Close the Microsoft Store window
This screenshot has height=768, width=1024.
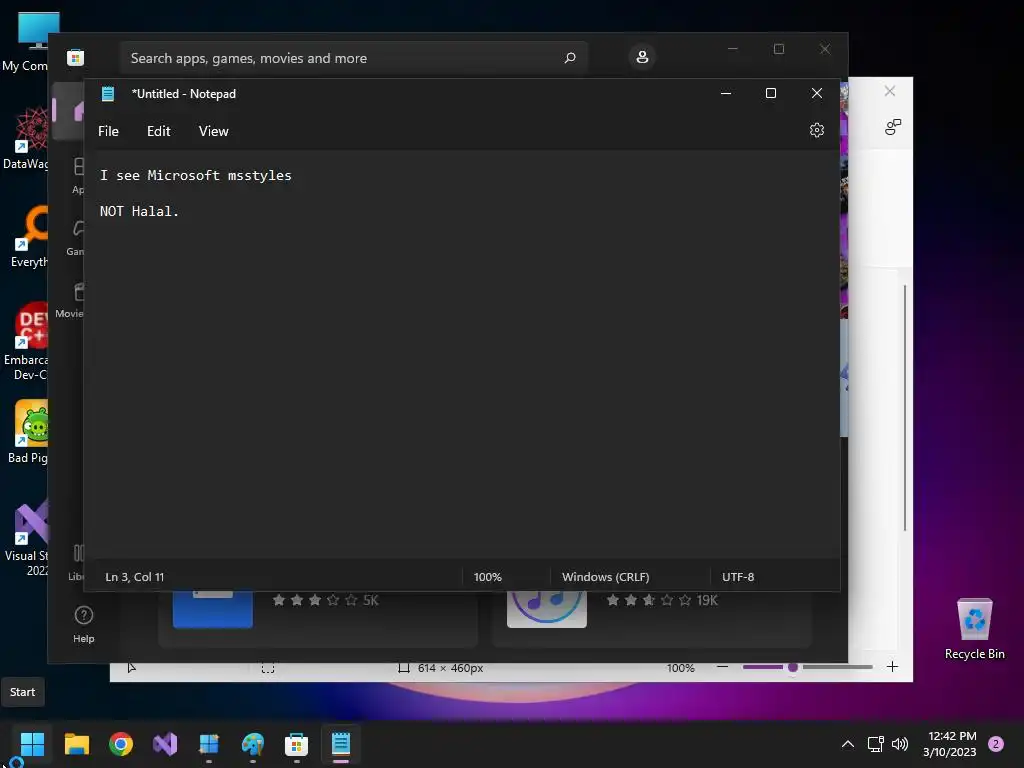[825, 49]
